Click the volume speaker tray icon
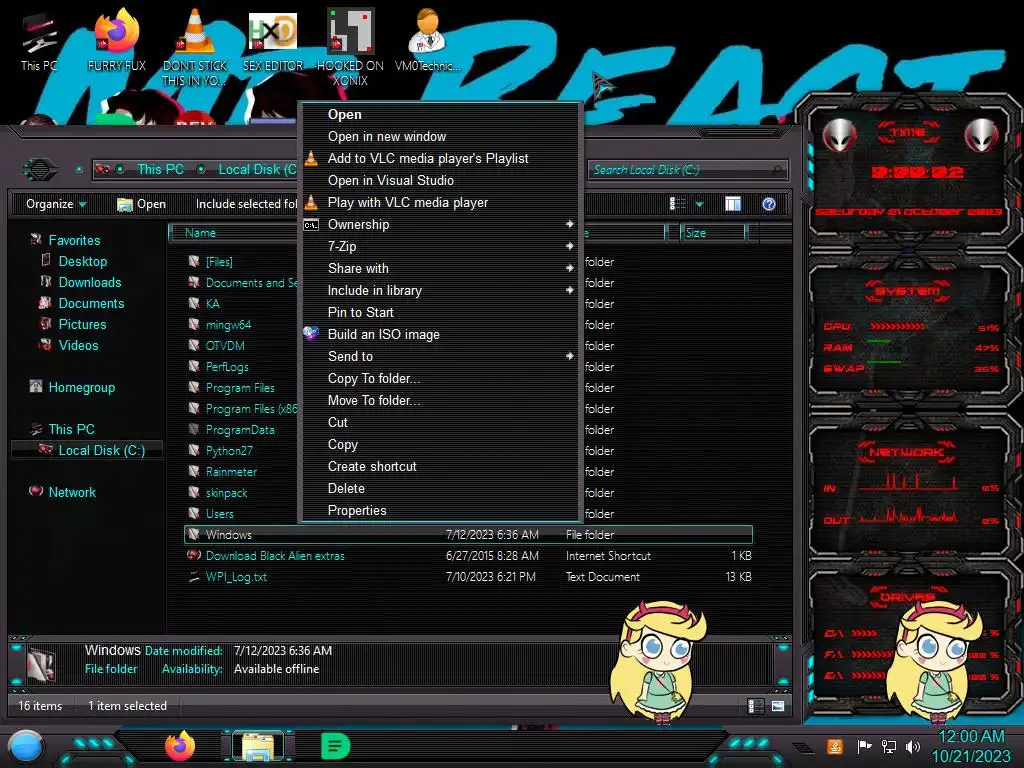 (912, 746)
